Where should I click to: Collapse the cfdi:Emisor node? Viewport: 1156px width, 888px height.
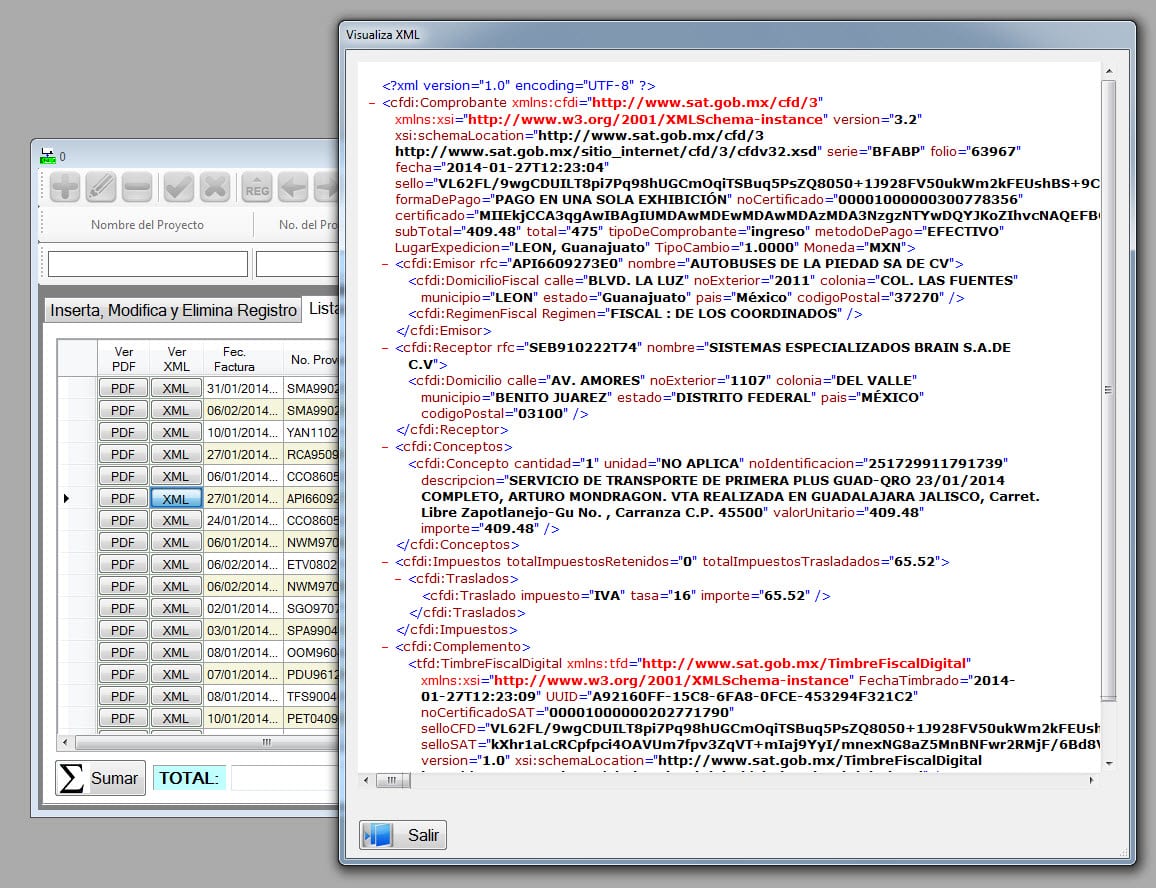(385, 264)
